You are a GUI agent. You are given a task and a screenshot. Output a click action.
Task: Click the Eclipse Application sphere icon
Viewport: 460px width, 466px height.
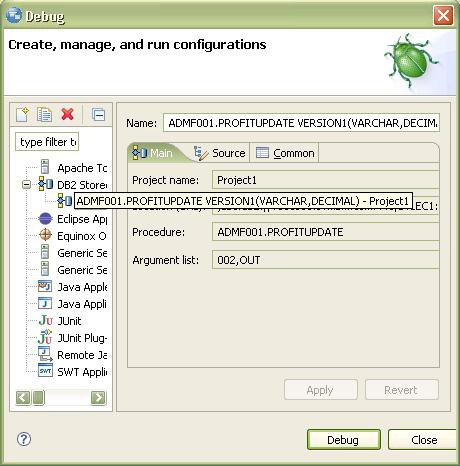45,219
